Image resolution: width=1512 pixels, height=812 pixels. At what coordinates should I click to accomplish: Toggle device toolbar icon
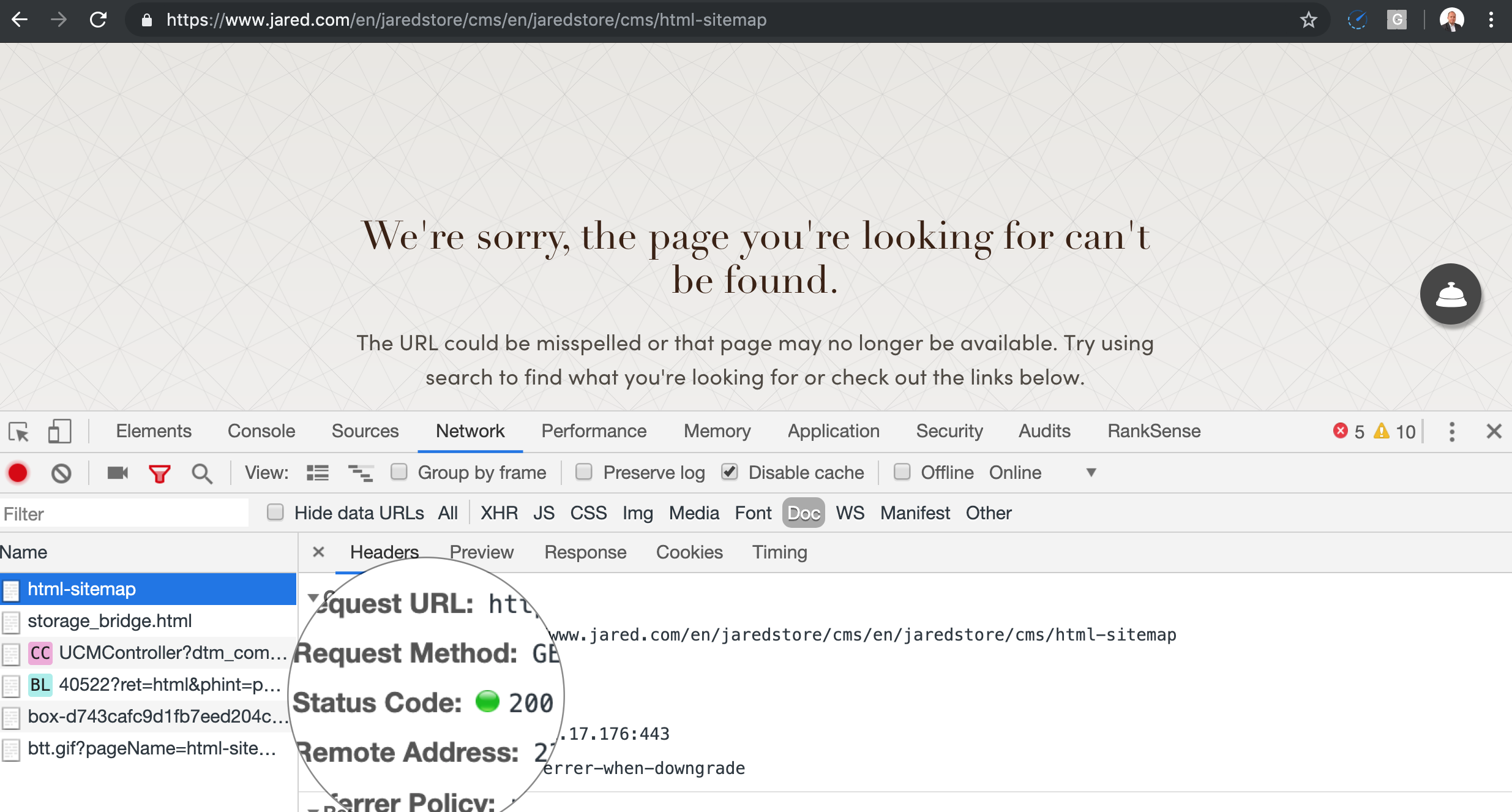(59, 432)
